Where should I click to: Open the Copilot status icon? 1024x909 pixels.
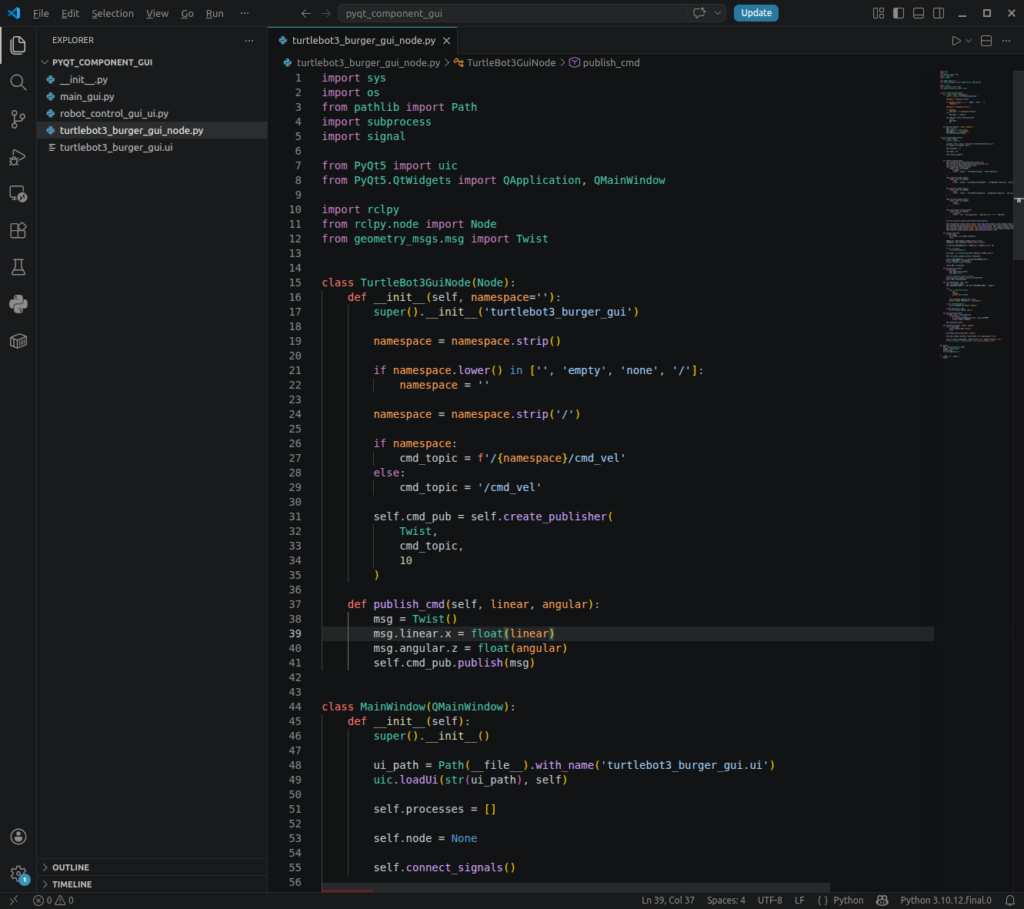pyautogui.click(x=882, y=901)
